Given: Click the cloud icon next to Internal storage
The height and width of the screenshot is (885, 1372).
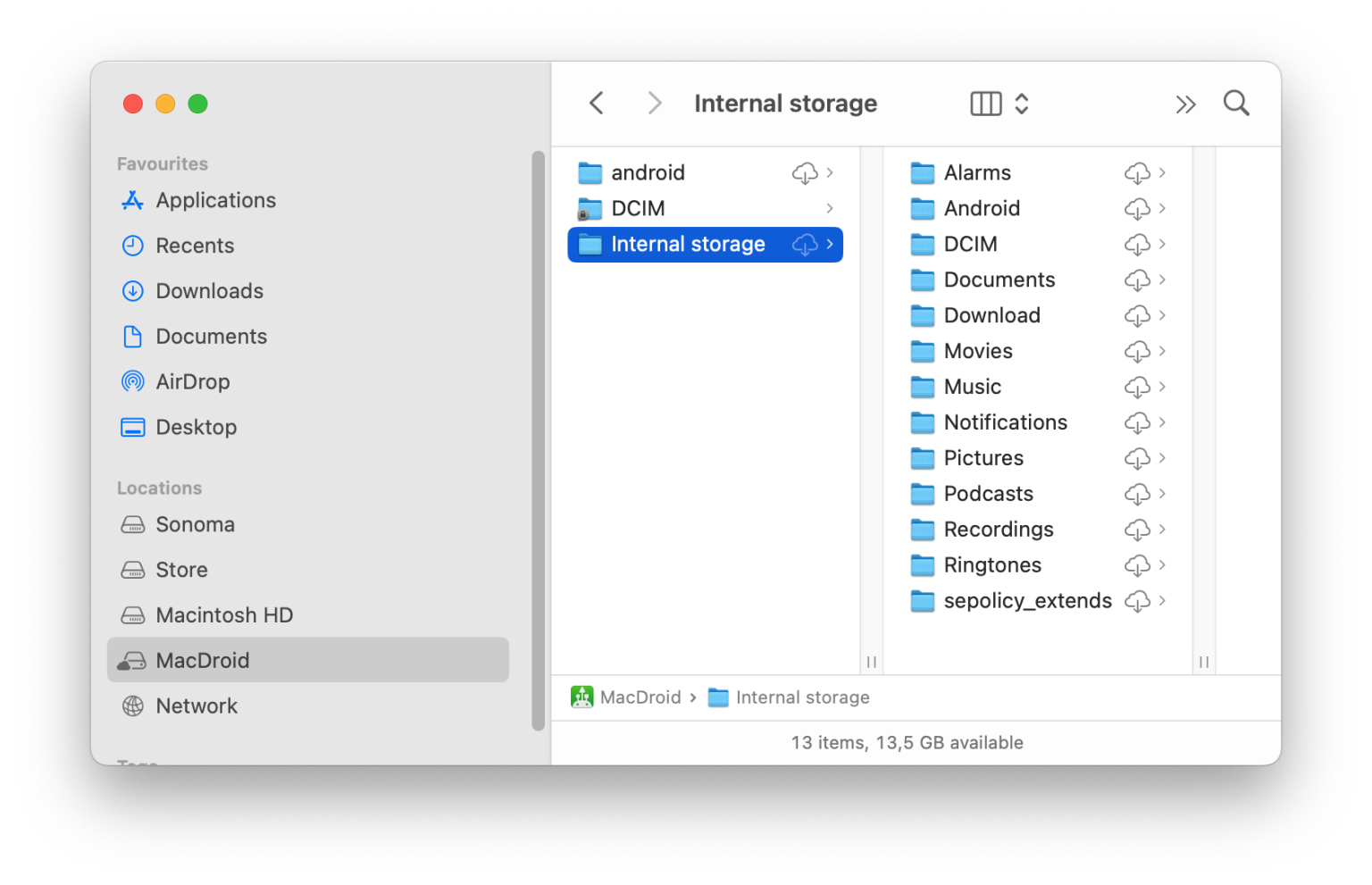Looking at the screenshot, I should click(x=807, y=244).
